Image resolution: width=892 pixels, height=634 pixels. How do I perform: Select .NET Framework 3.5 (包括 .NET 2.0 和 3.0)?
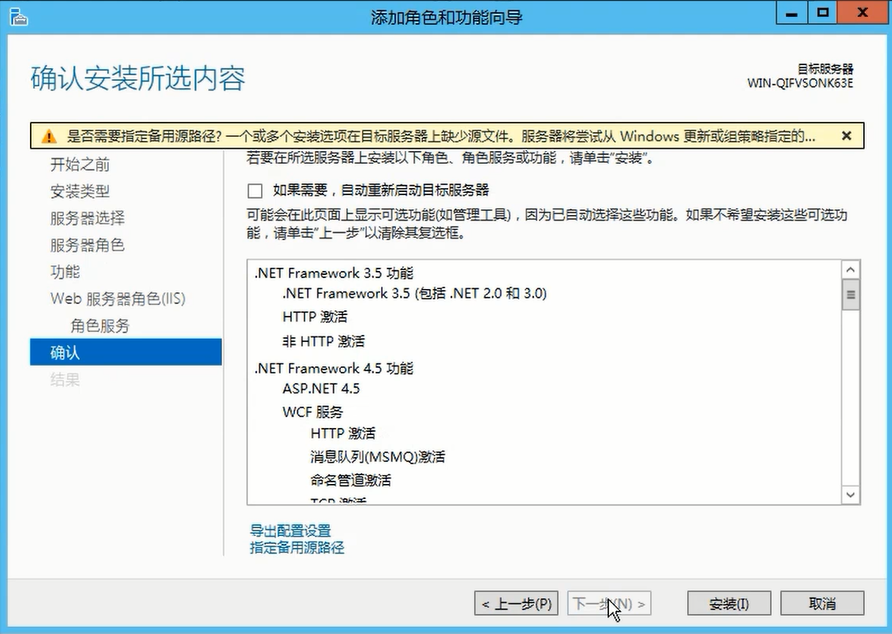coord(415,294)
